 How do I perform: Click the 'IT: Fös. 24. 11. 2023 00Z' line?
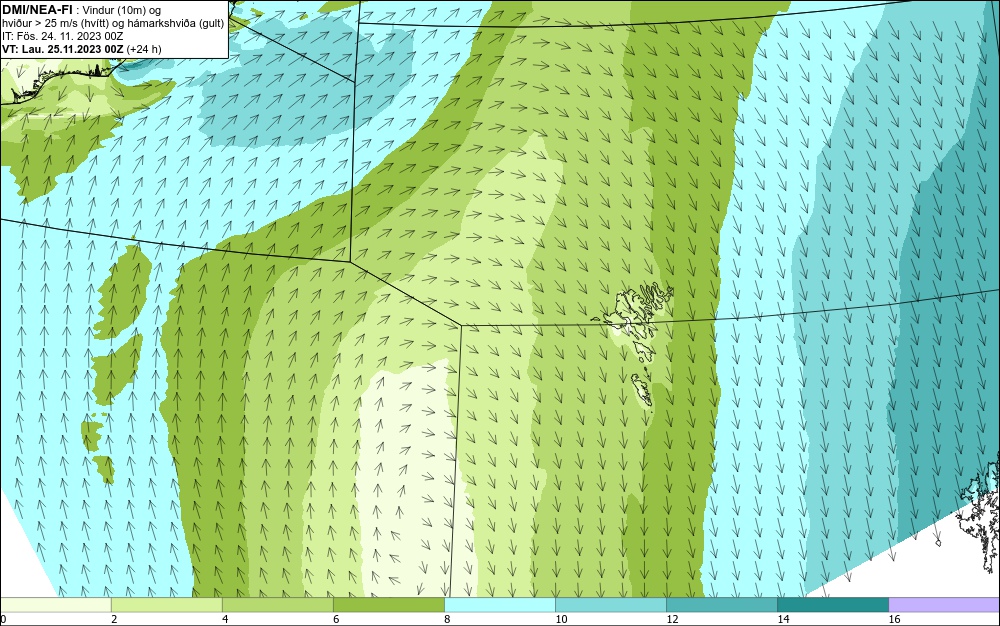click(62, 36)
